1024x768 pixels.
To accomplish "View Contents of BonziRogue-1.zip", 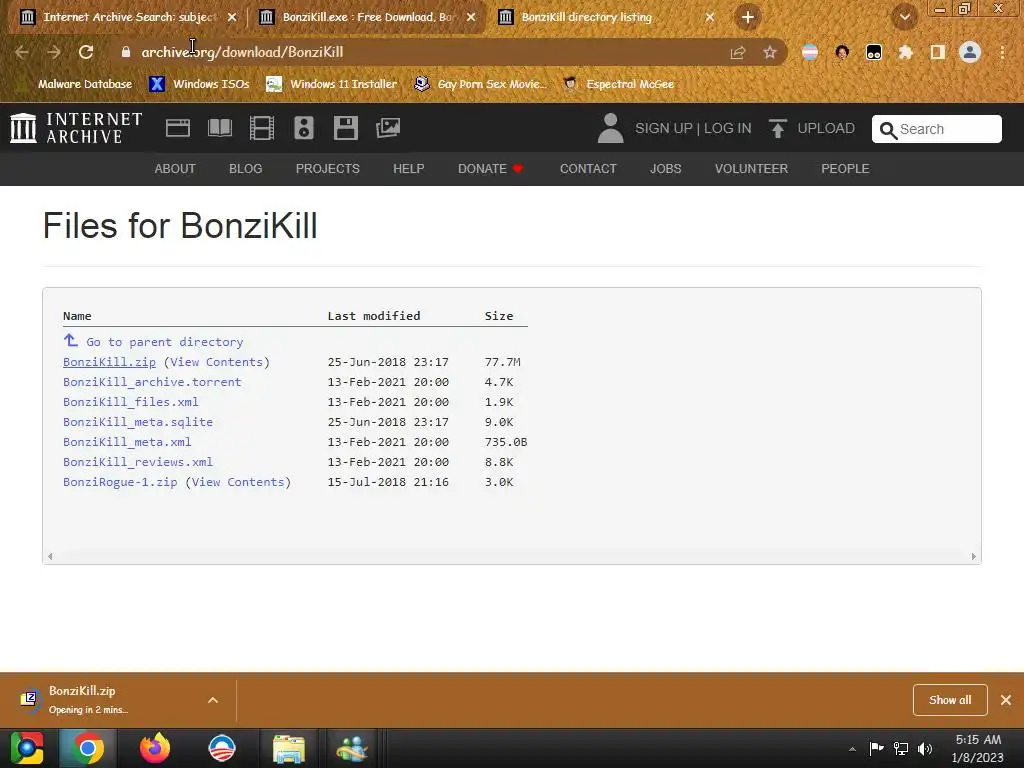I will click(238, 482).
